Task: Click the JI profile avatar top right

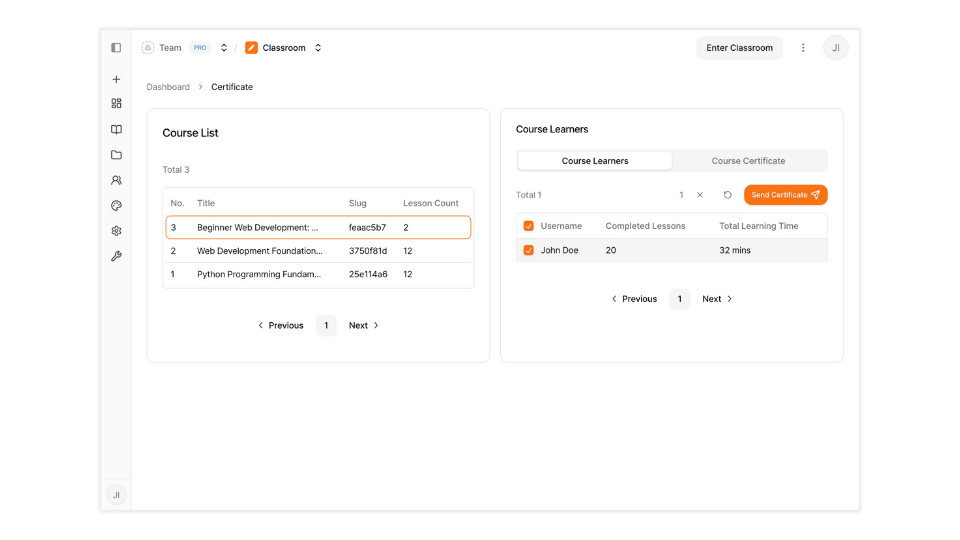Action: click(836, 48)
